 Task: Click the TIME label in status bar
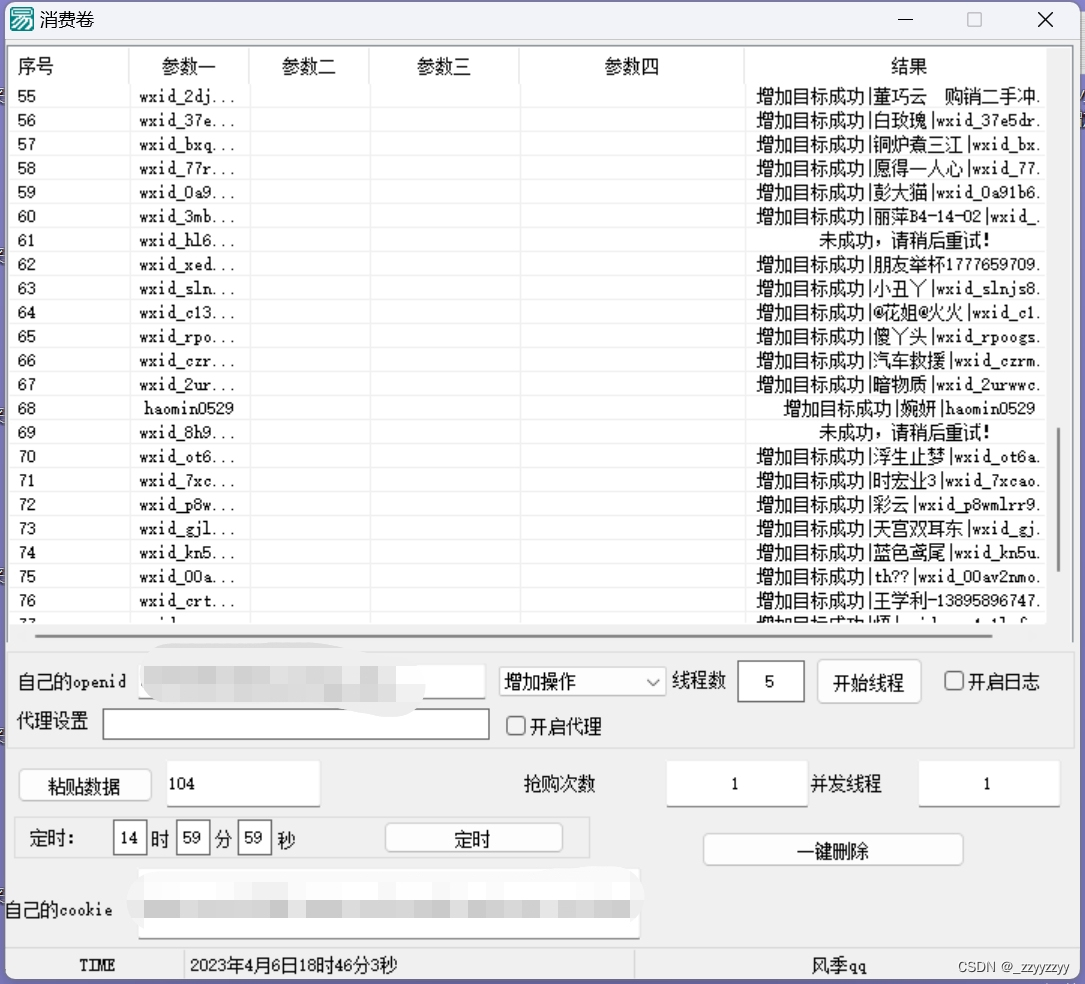(x=97, y=965)
